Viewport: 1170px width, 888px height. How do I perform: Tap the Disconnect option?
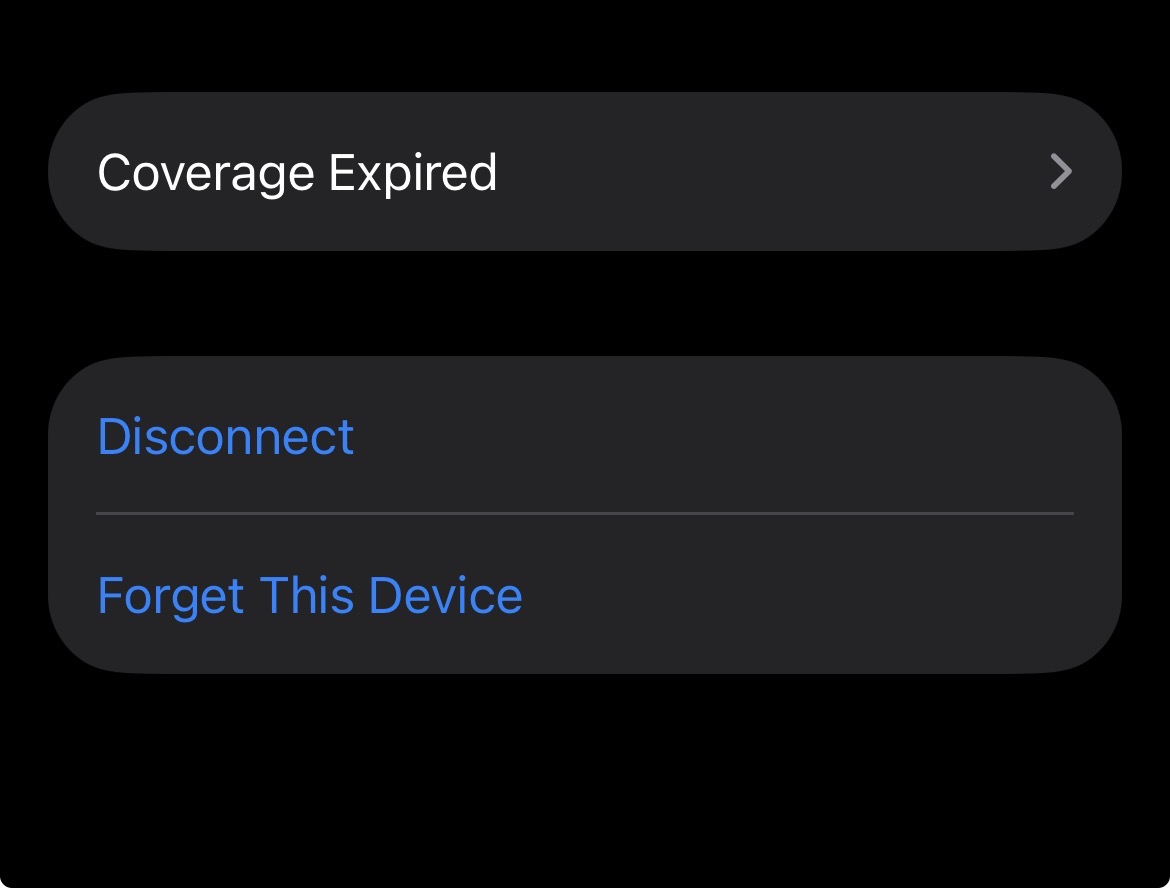tap(226, 437)
